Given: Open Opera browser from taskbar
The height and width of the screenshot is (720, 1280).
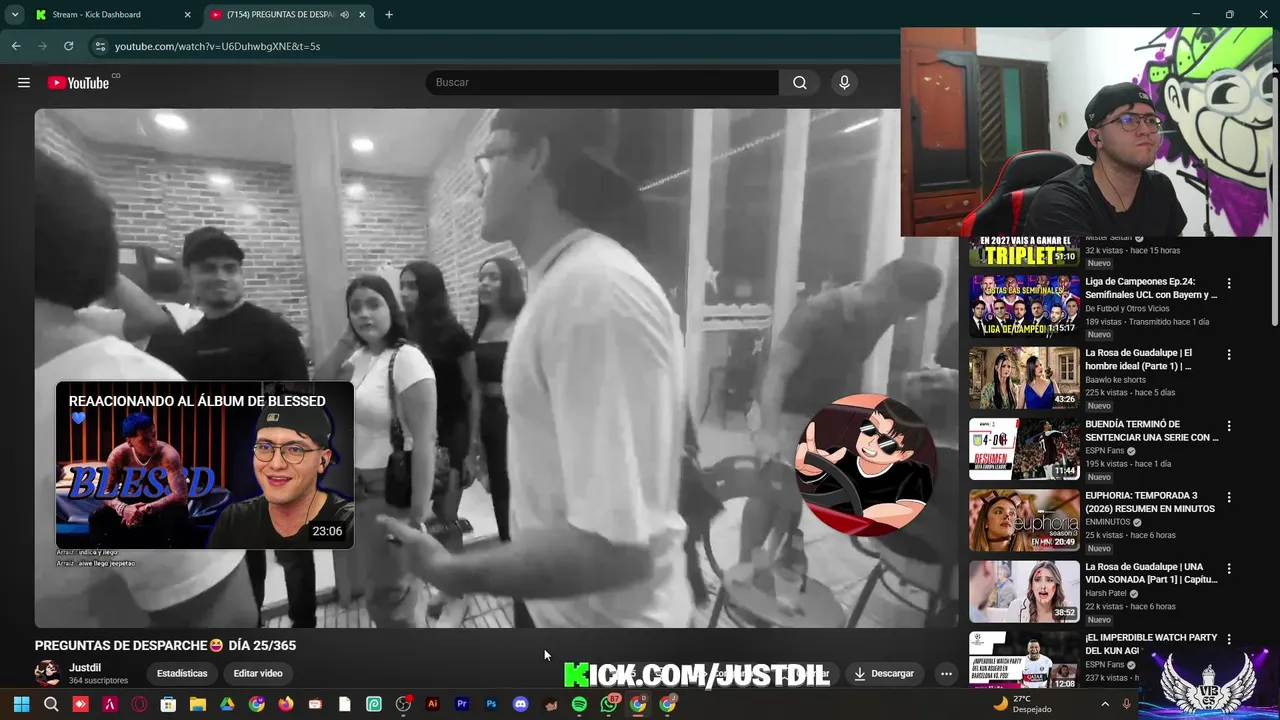Looking at the screenshot, I should coord(139,704).
